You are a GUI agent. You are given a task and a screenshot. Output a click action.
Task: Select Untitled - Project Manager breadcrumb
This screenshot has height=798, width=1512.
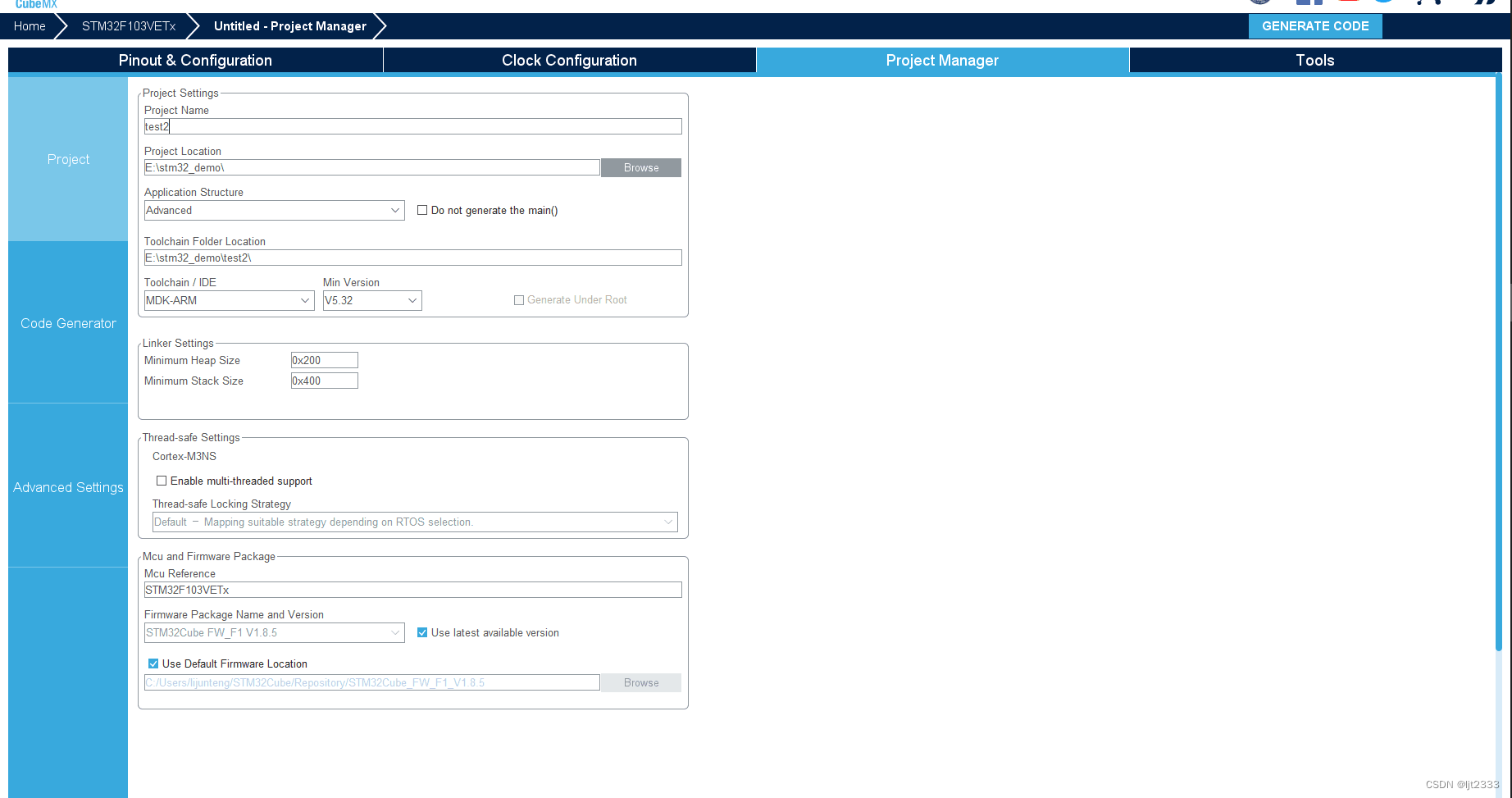click(290, 26)
